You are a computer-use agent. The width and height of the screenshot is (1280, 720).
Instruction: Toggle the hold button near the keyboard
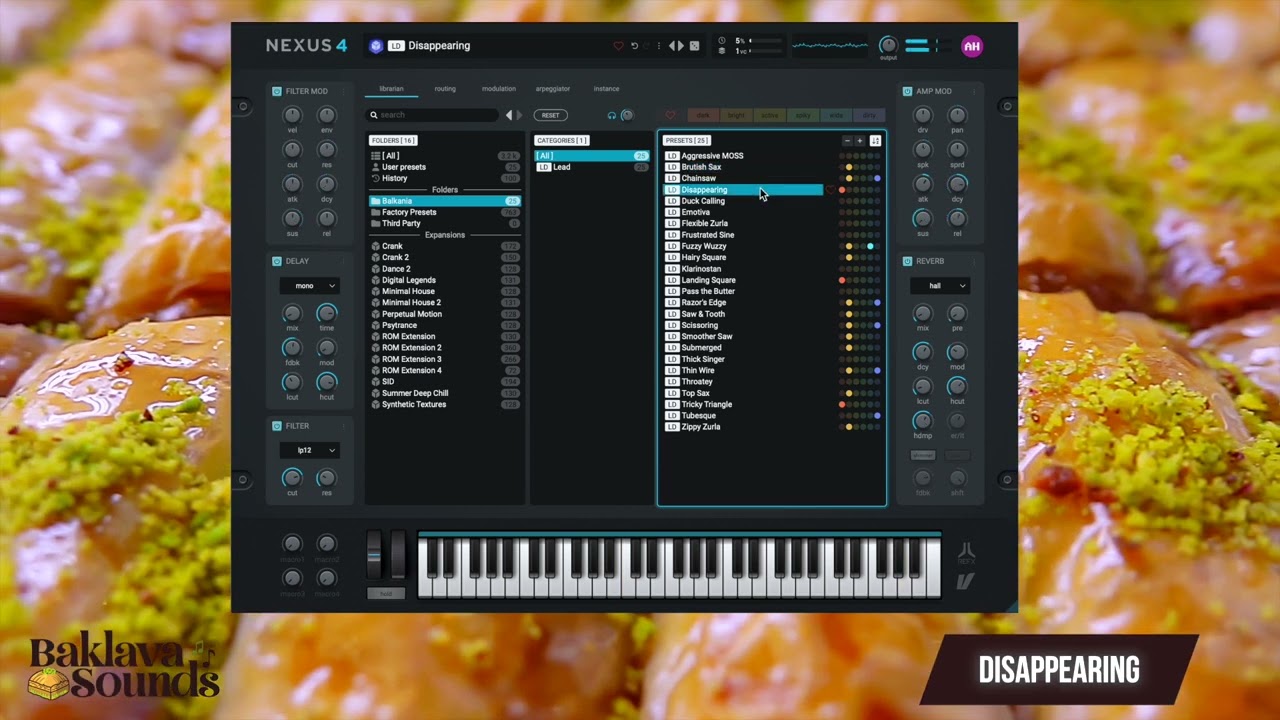point(386,593)
